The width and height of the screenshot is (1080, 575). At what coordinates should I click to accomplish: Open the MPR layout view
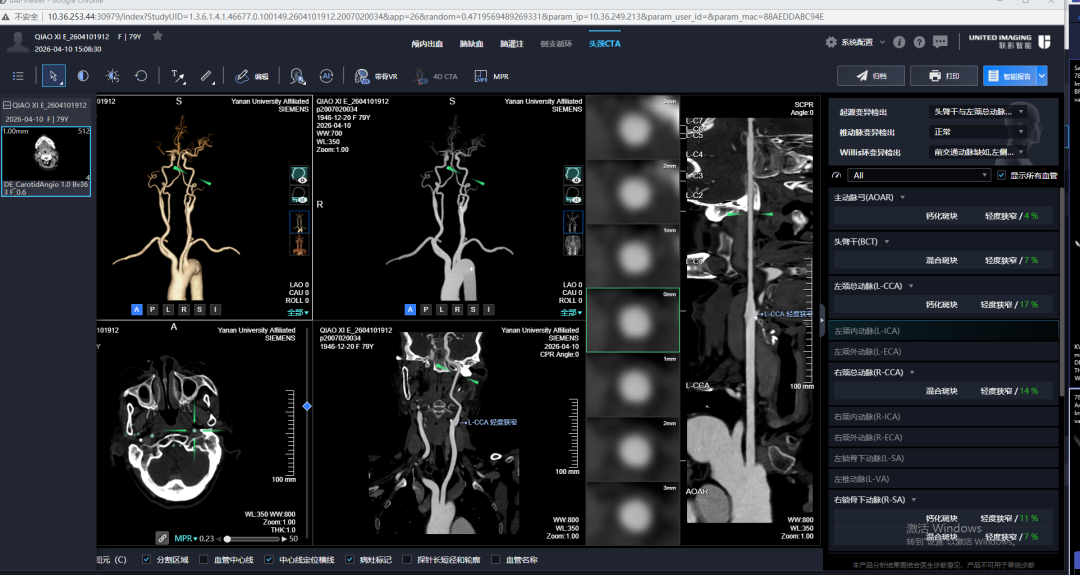point(492,76)
